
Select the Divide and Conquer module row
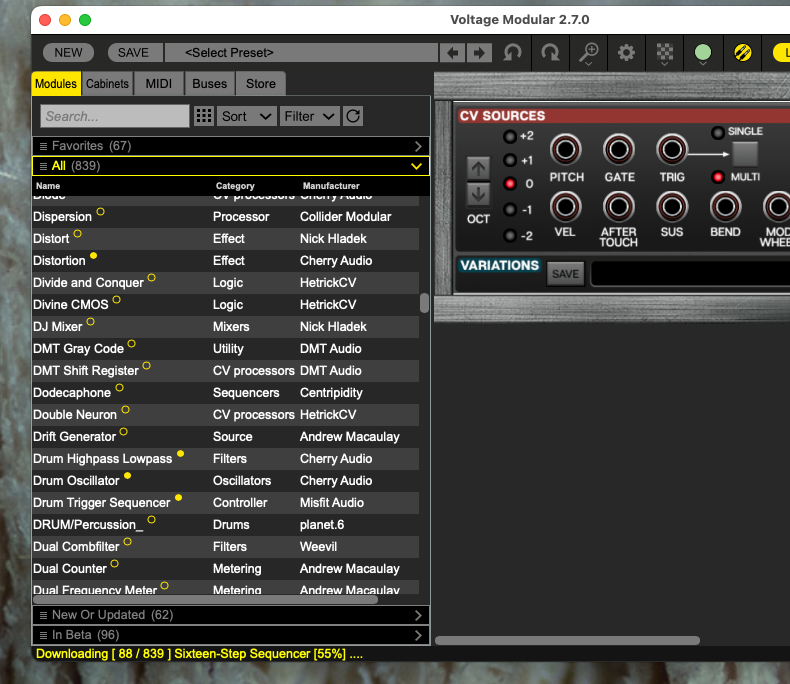click(x=226, y=283)
